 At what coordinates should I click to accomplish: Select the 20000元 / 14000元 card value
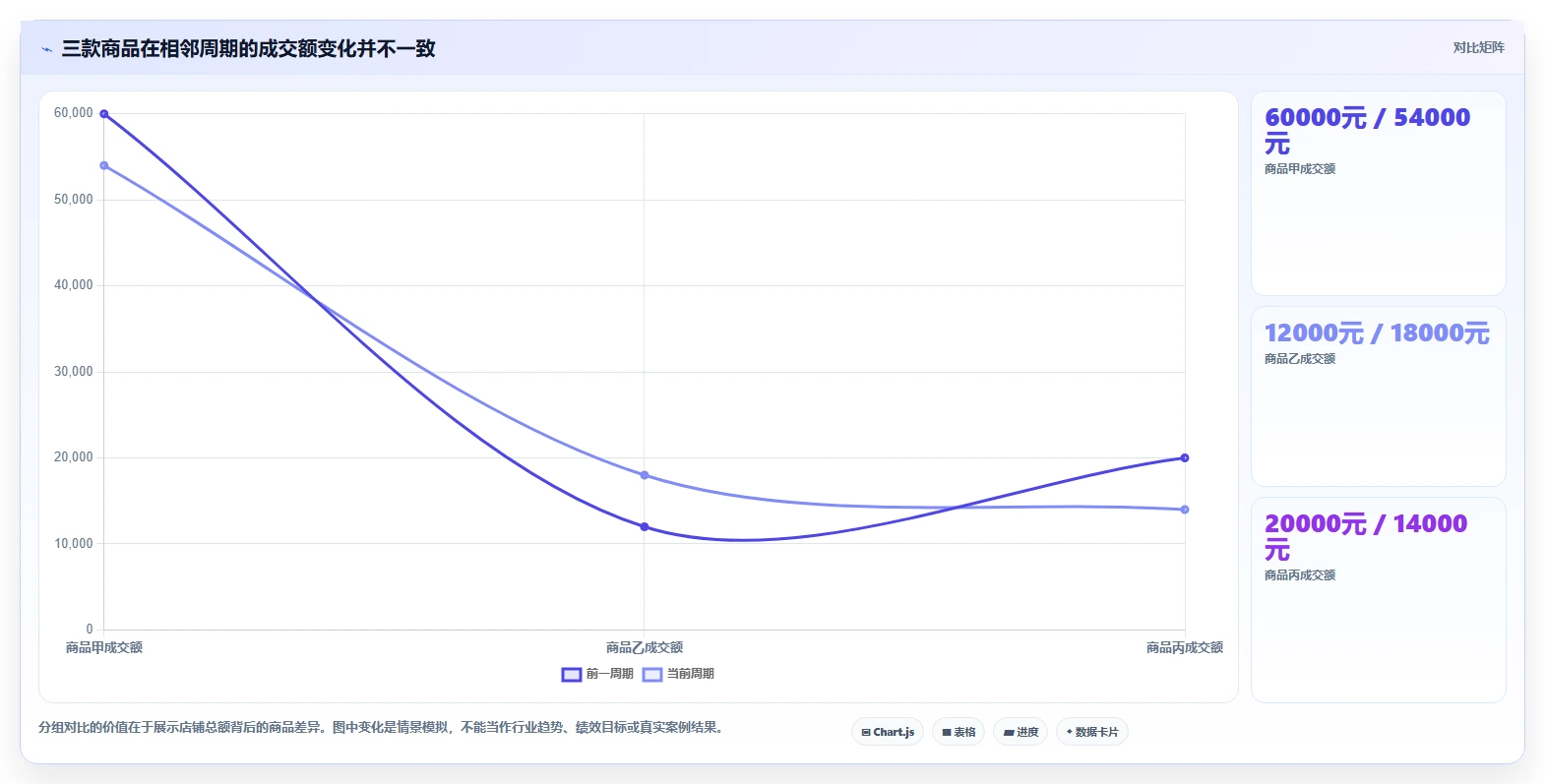tap(1366, 537)
